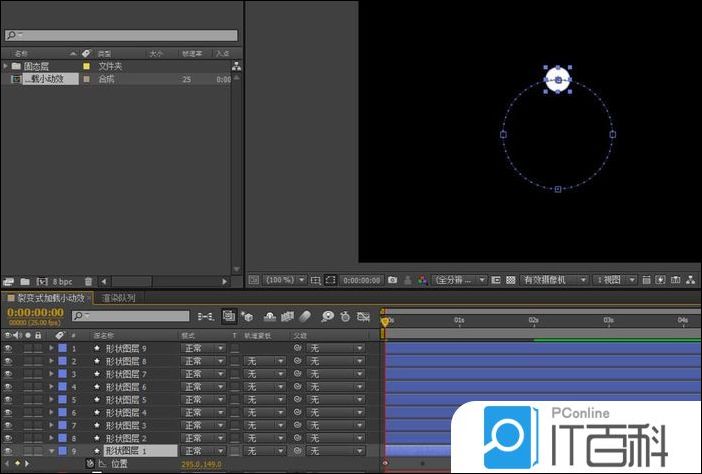Delete selected item with the trash icon
Viewport: 702px width, 474px height.
(89, 282)
